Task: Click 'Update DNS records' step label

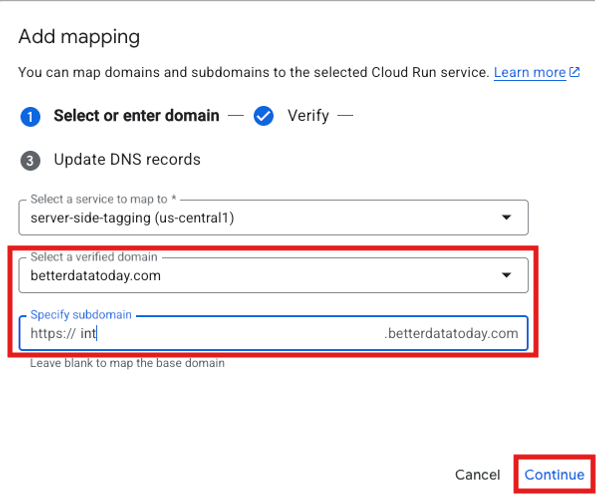Action: point(127,159)
